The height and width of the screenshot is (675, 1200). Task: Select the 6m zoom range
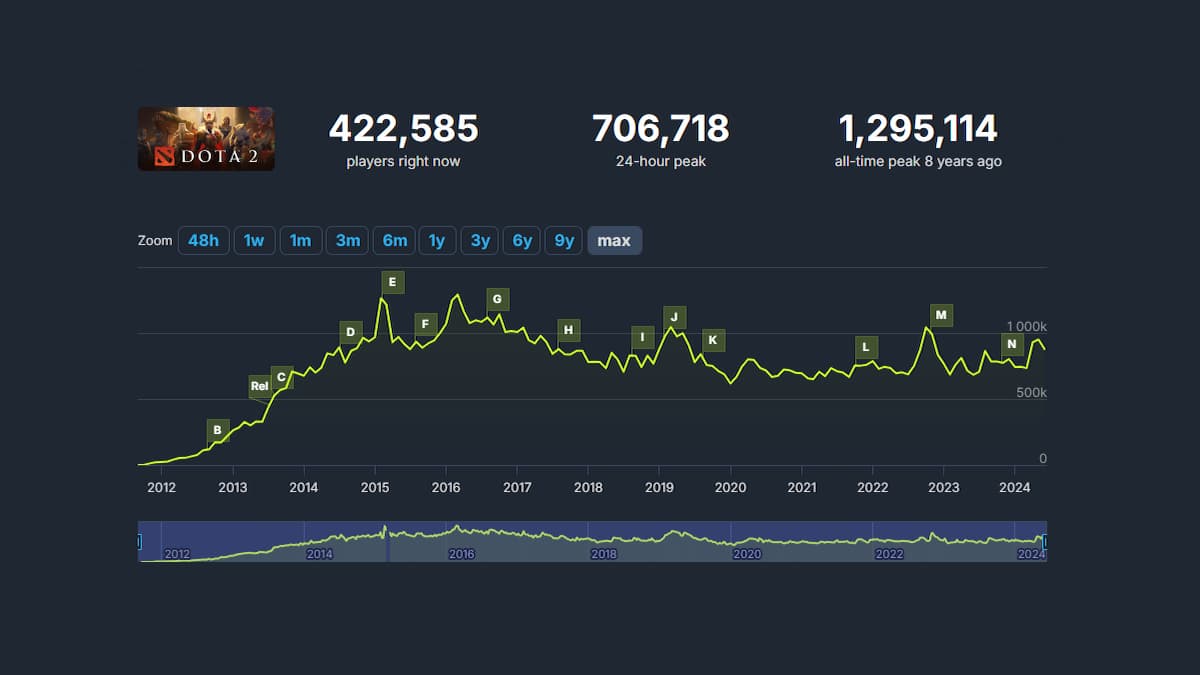coord(394,241)
